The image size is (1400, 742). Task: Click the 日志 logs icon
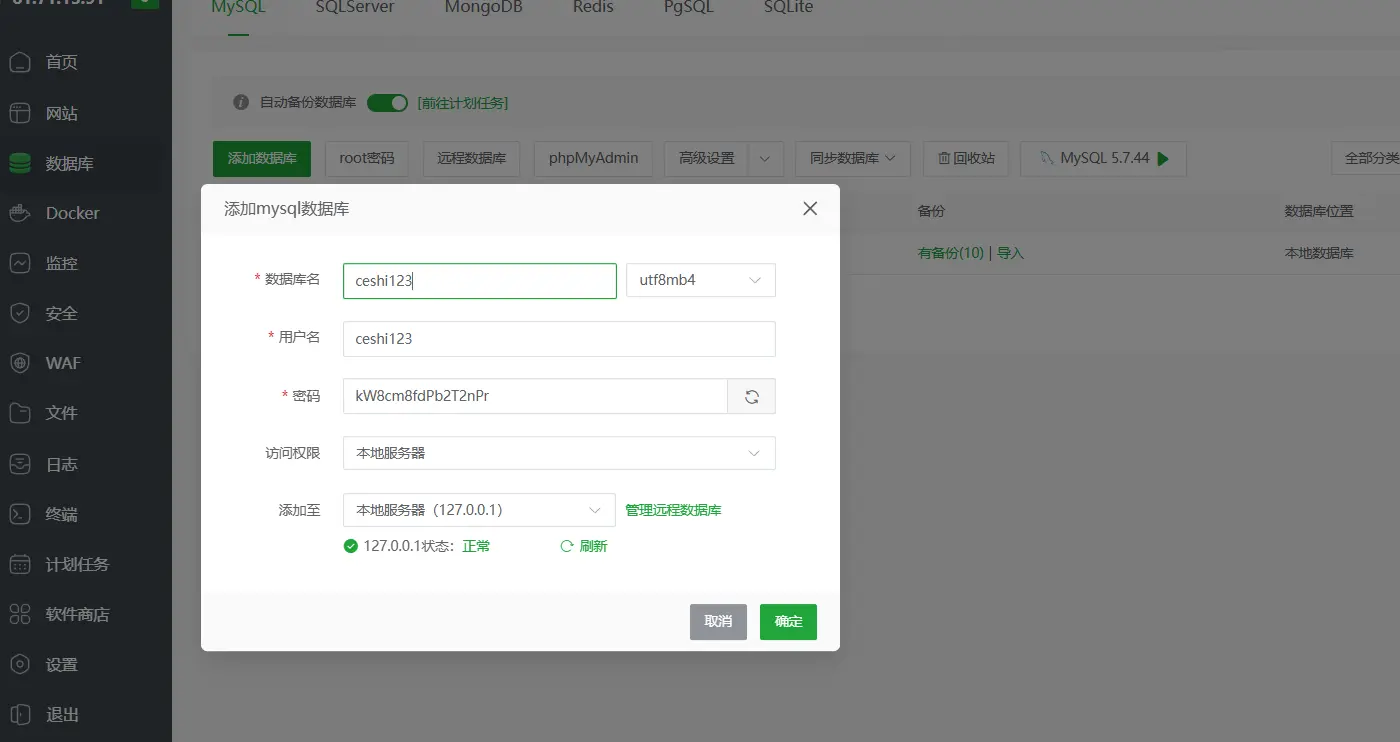coord(20,464)
